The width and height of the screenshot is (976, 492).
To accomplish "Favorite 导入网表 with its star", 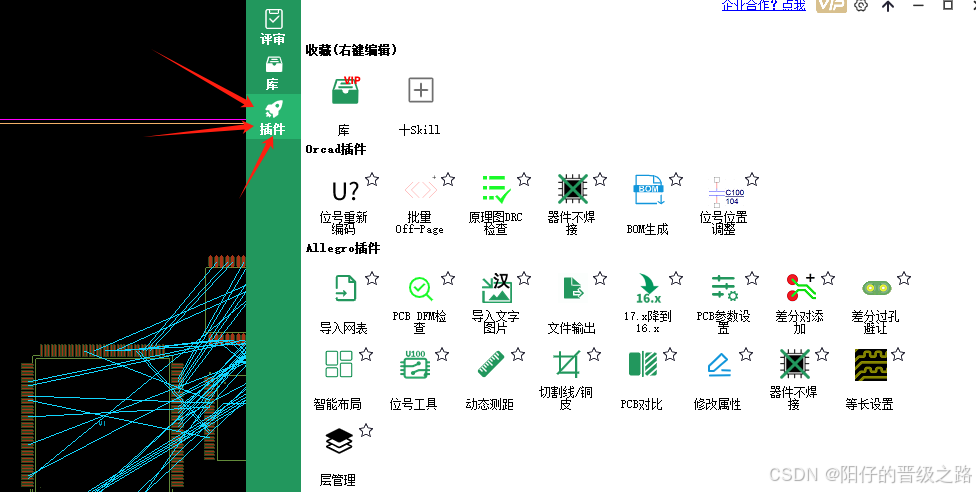I will [x=372, y=278].
